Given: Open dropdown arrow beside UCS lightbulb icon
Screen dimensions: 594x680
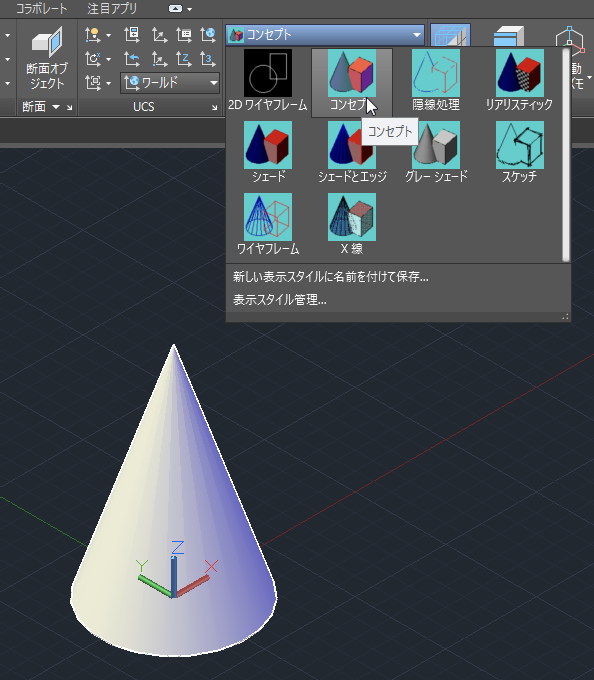Looking at the screenshot, I should tap(108, 35).
